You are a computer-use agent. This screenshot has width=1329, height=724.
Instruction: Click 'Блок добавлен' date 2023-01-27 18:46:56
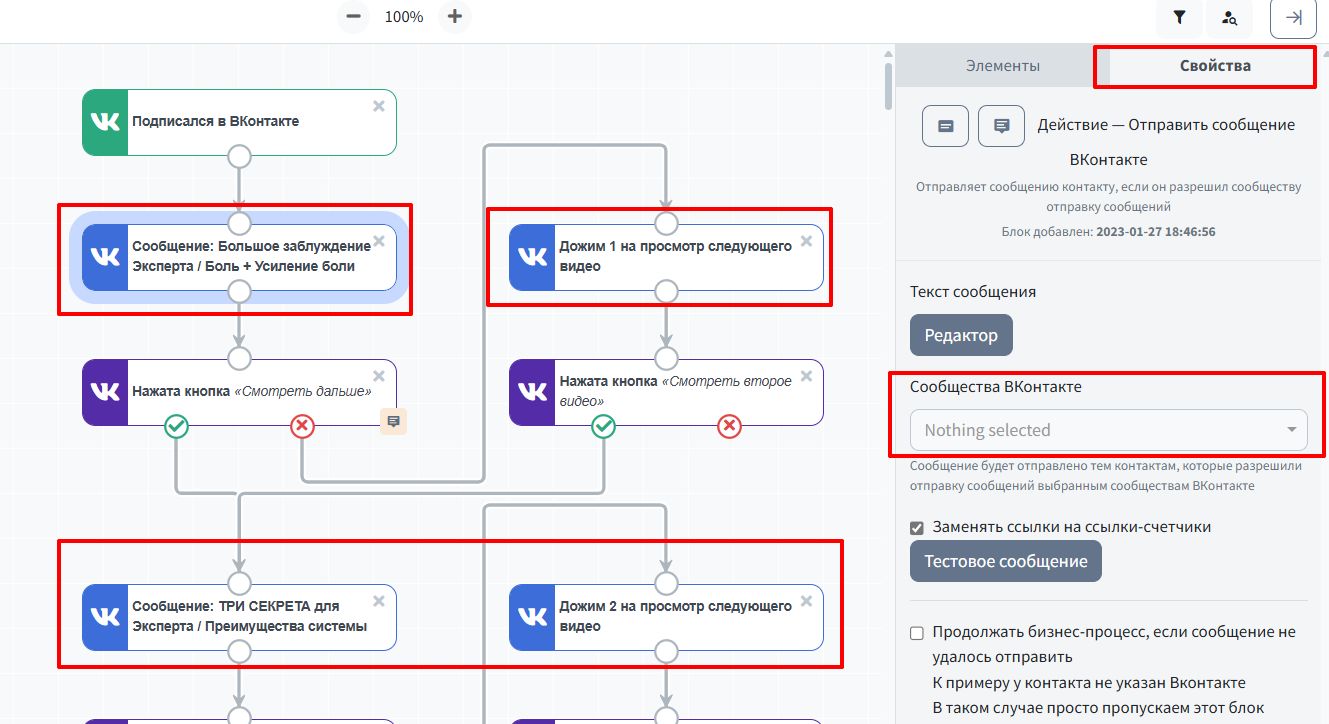(x=1156, y=231)
